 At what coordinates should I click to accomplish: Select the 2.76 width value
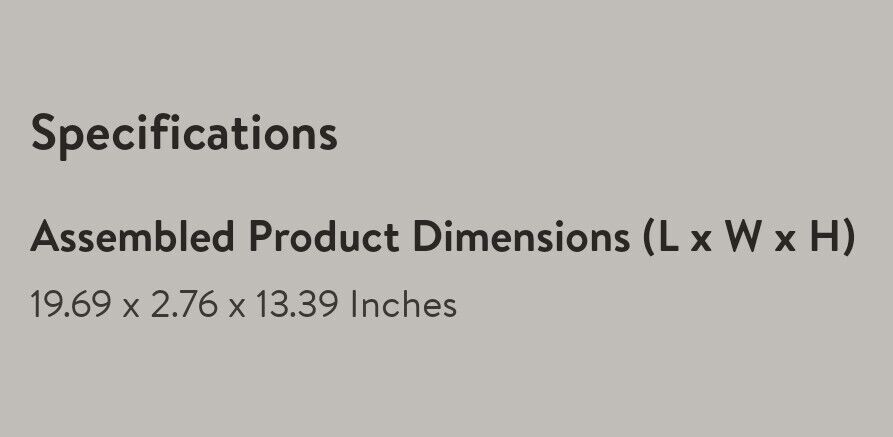[x=184, y=304]
